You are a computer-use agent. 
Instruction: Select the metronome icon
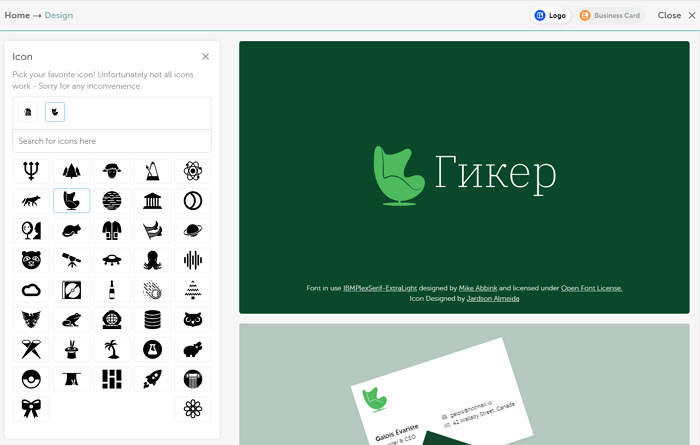(152, 171)
